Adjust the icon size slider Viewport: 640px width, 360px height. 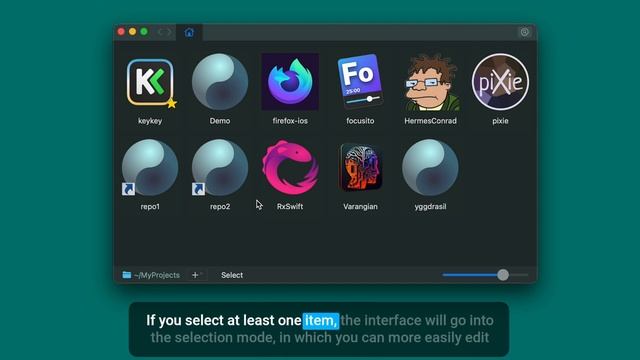(x=485, y=275)
